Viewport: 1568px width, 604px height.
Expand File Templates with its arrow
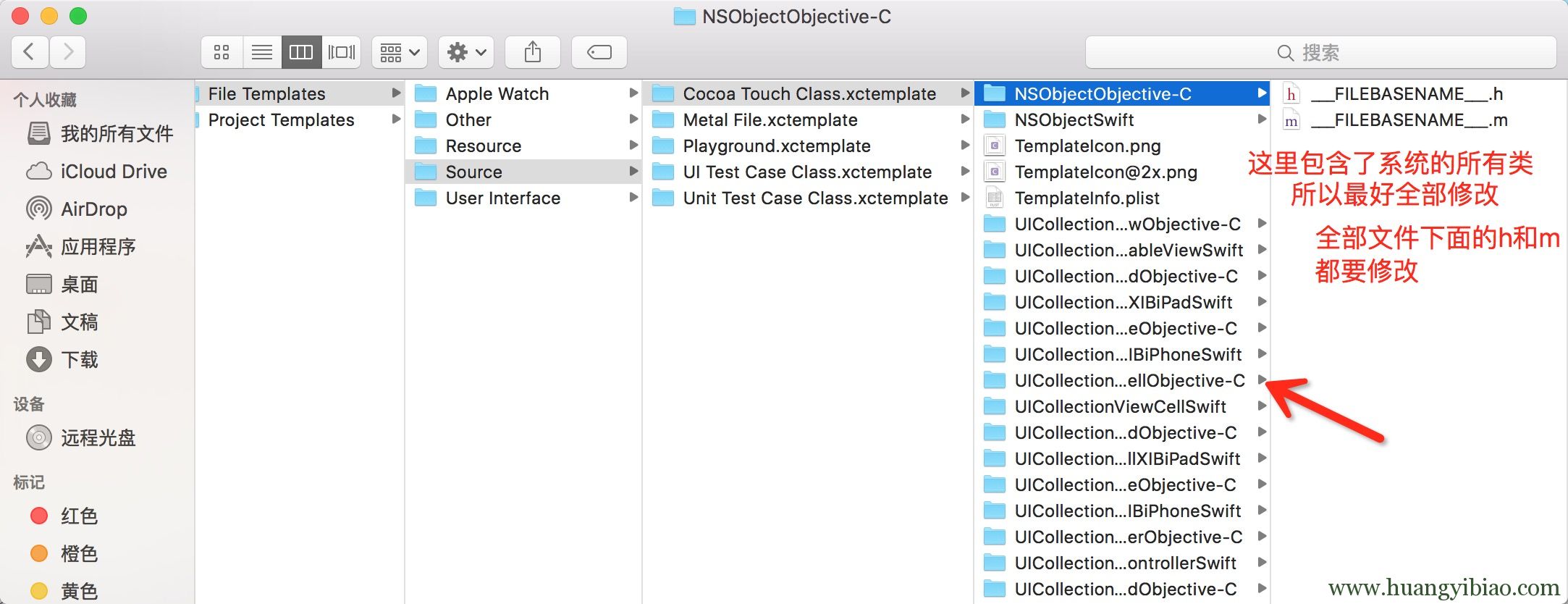[x=395, y=93]
